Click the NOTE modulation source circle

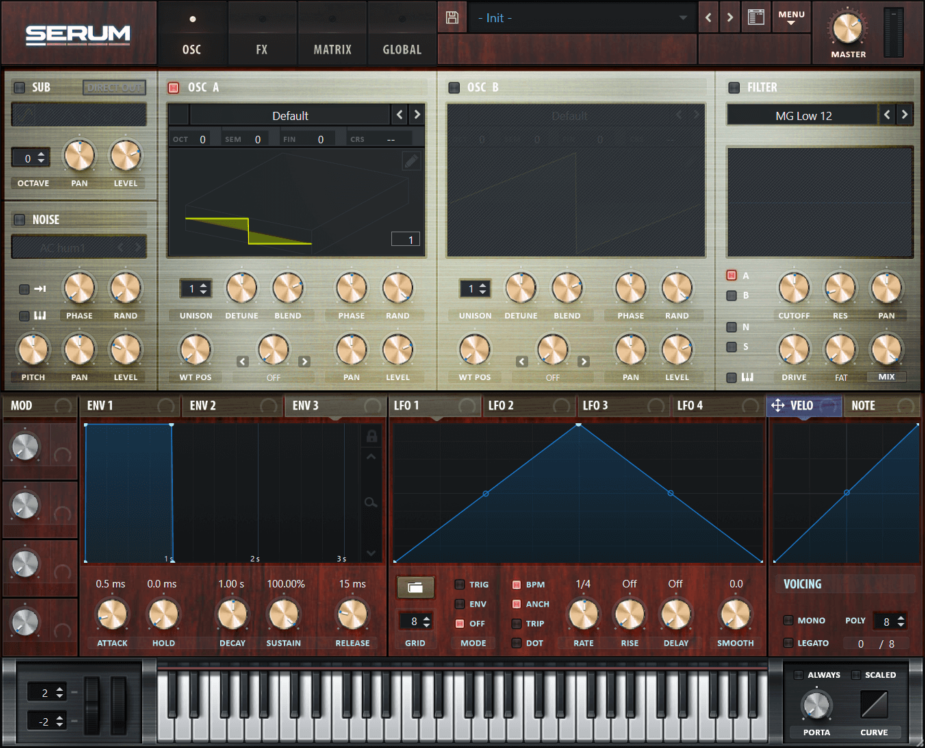pyautogui.click(x=905, y=406)
